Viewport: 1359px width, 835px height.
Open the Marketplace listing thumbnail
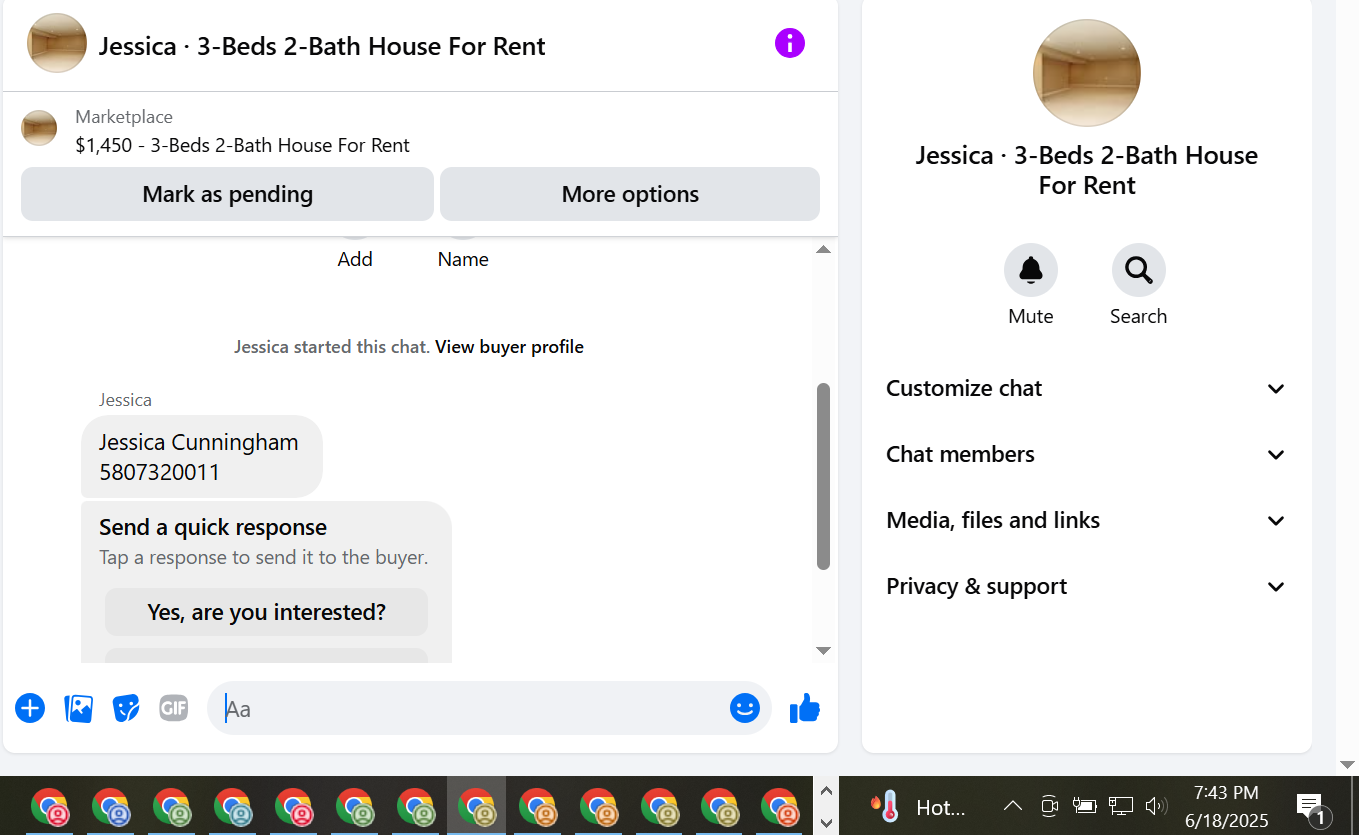point(39,128)
